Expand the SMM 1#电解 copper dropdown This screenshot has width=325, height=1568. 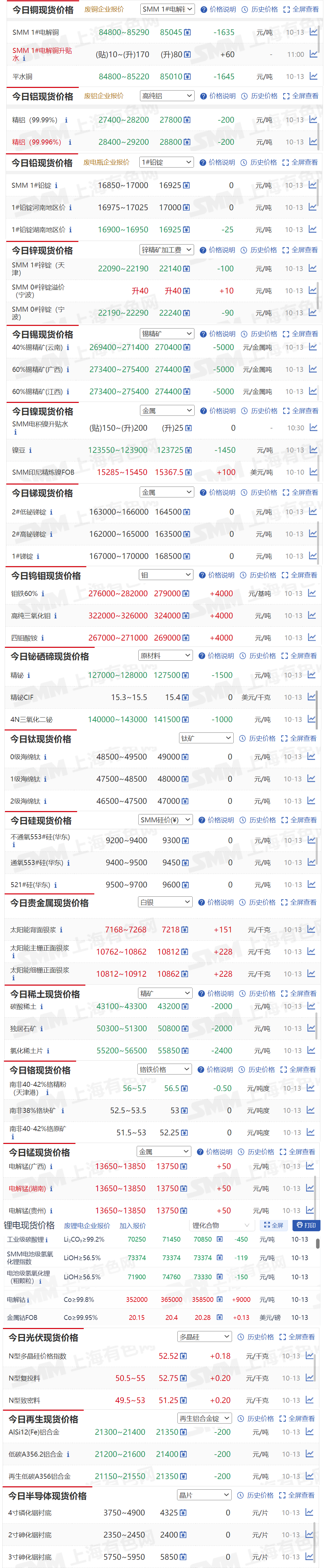(x=166, y=9)
